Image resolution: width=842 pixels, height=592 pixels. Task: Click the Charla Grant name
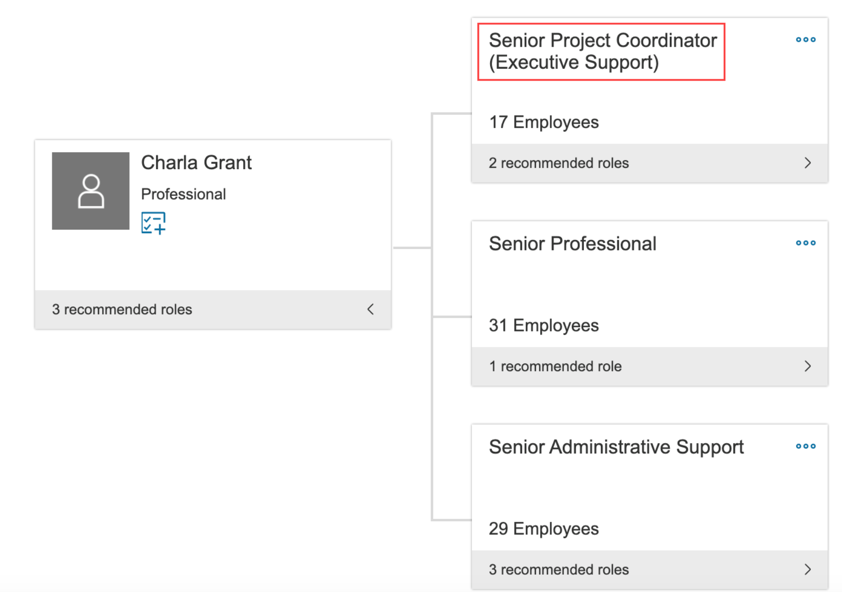tap(196, 163)
